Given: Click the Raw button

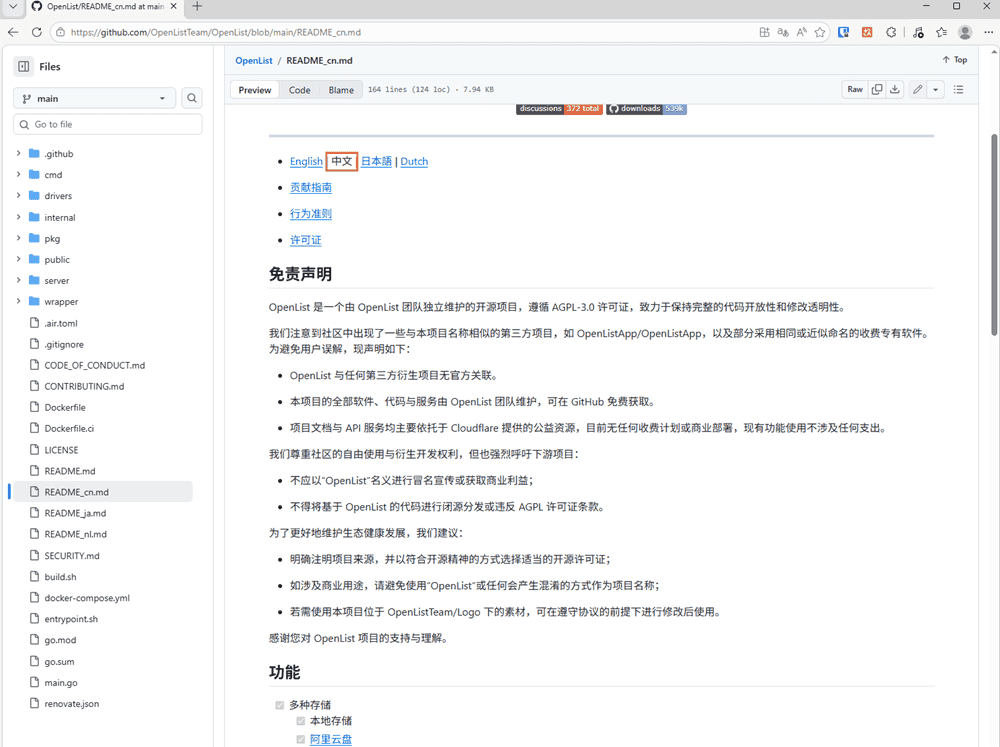Looking at the screenshot, I should 855,90.
